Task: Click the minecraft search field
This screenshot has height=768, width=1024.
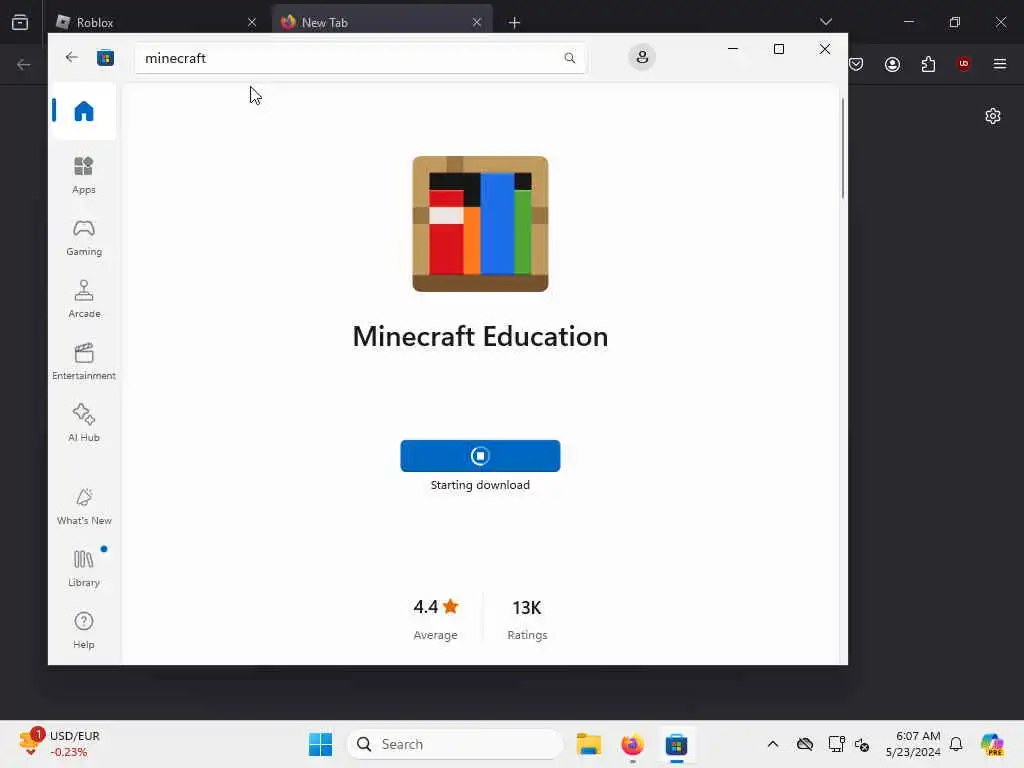Action: coord(360,58)
